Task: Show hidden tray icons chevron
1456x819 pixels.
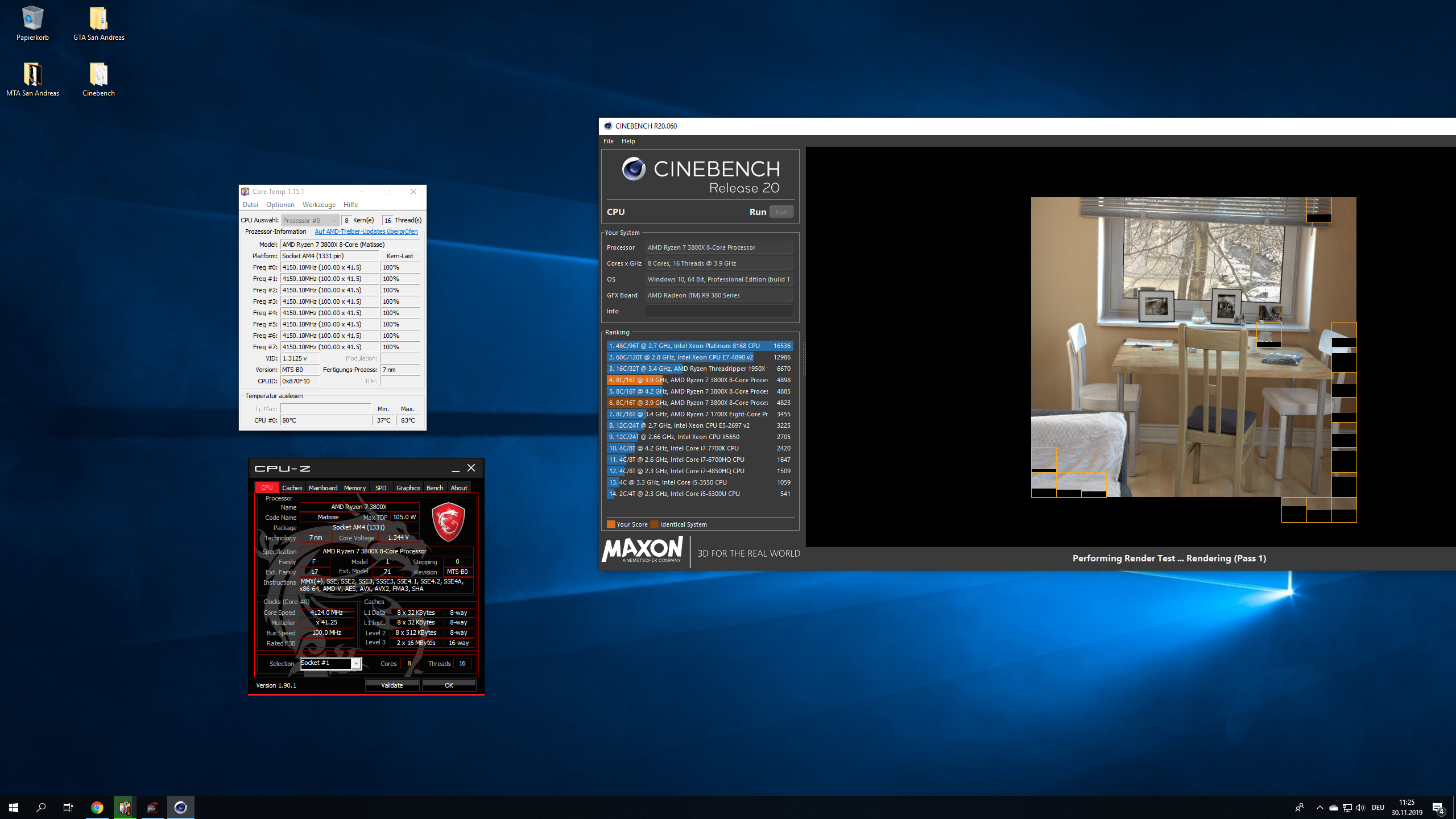Action: (1319, 807)
